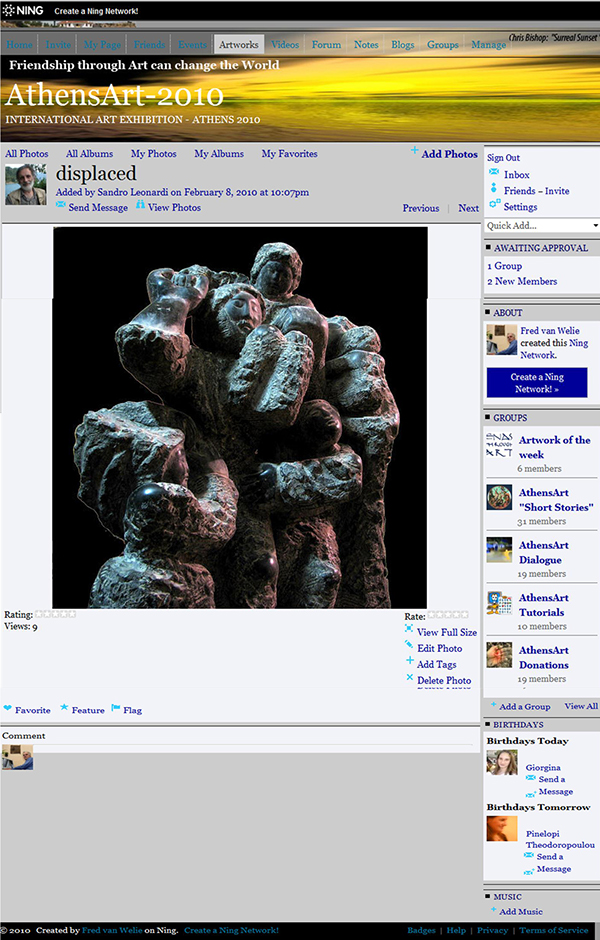Click the heart Favorite icon
Image resolution: width=600 pixels, height=940 pixels.
pos(8,708)
